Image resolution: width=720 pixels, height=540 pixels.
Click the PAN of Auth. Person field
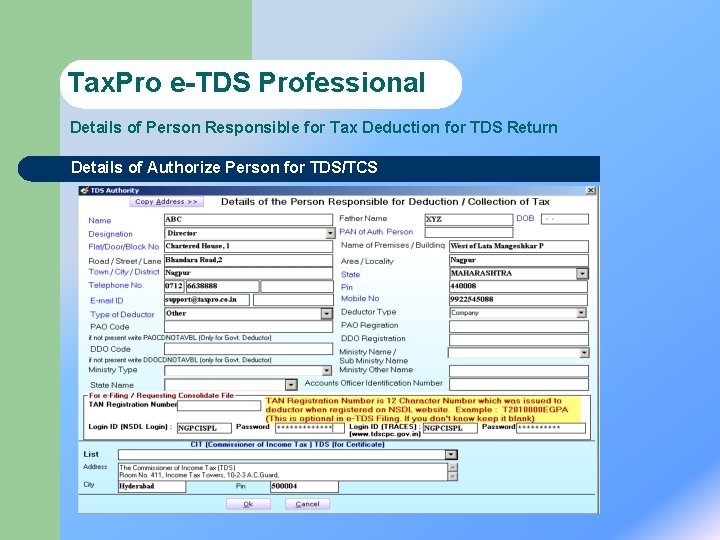click(x=468, y=232)
